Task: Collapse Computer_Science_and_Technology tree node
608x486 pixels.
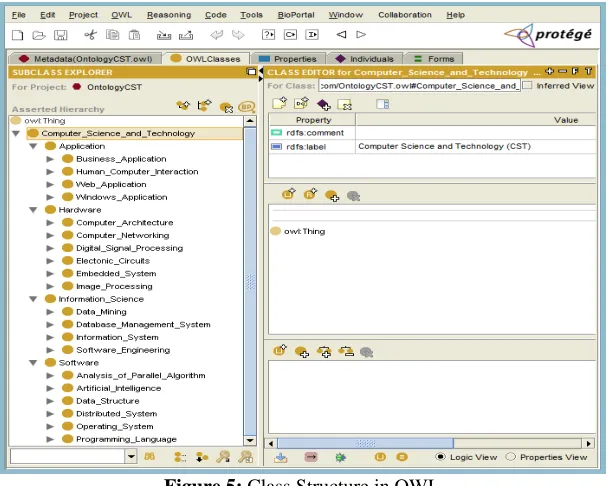Action: [x=16, y=133]
